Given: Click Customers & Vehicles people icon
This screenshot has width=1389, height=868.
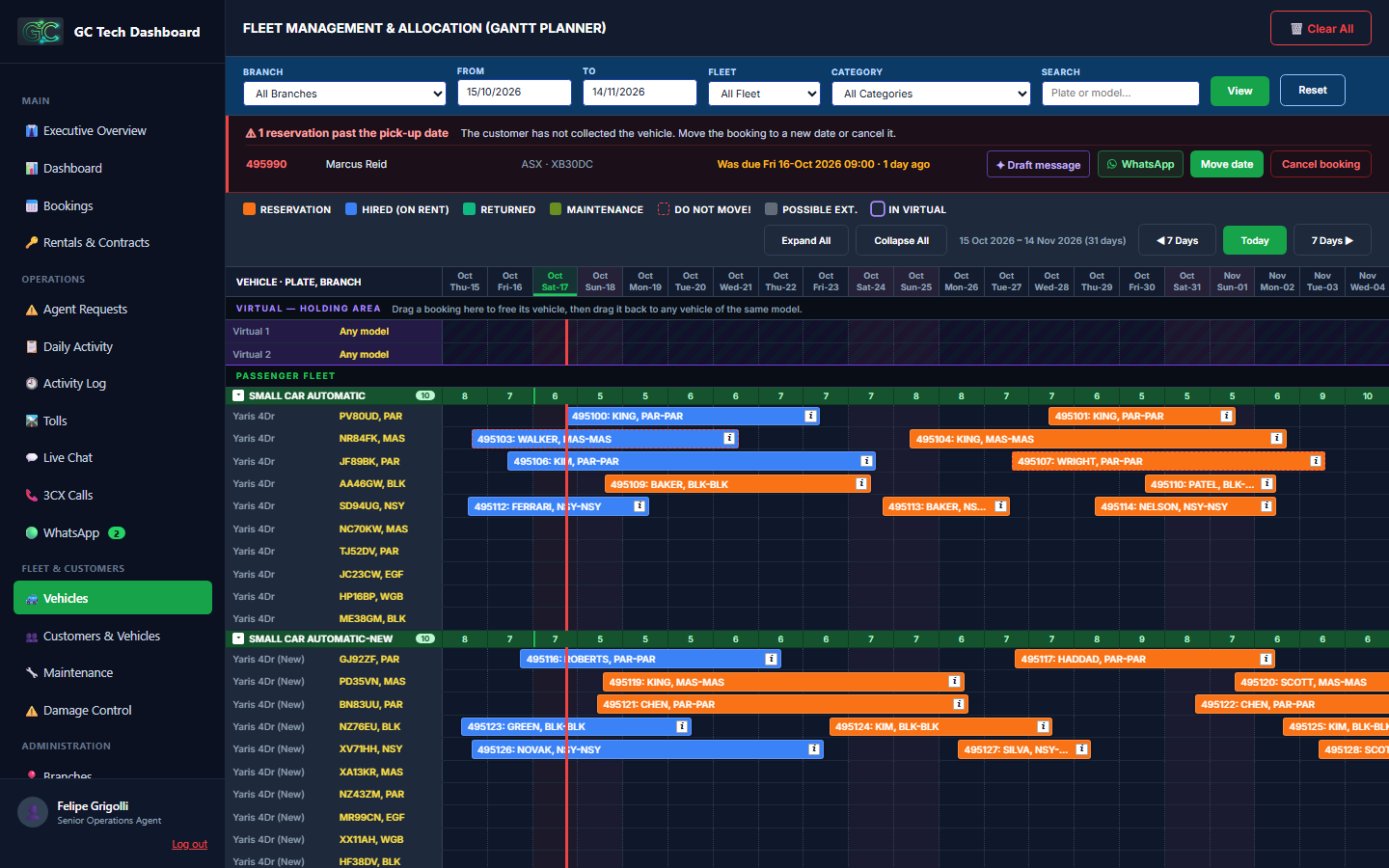Looking at the screenshot, I should click(x=32, y=637).
